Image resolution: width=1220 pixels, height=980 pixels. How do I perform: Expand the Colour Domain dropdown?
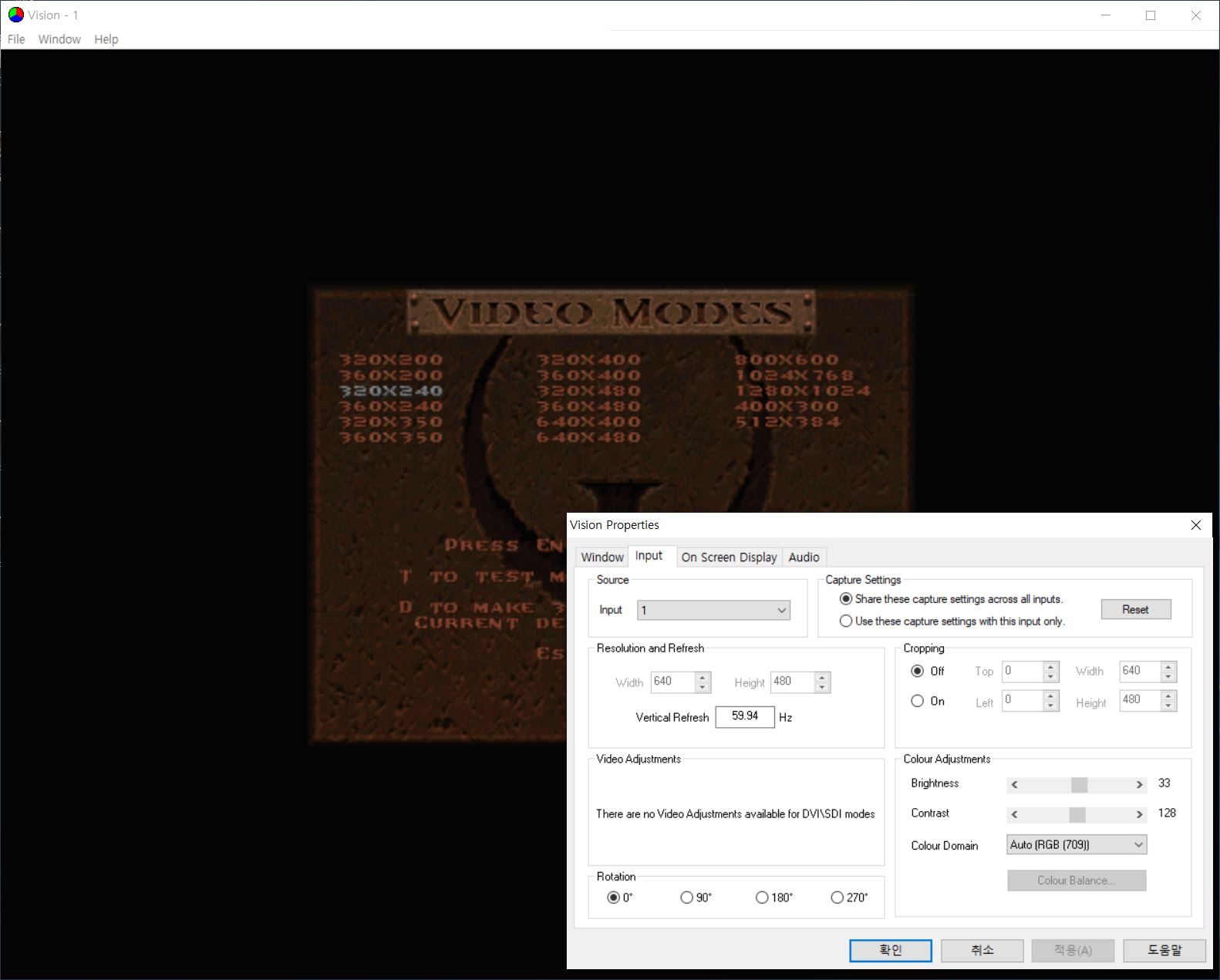coord(1077,845)
